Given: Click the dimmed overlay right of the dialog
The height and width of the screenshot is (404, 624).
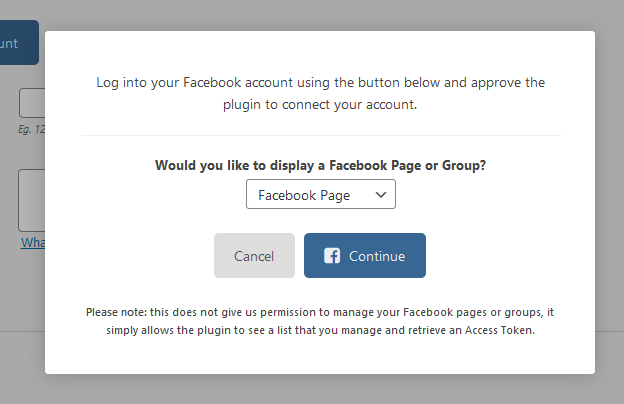Looking at the screenshot, I should 609,200.
